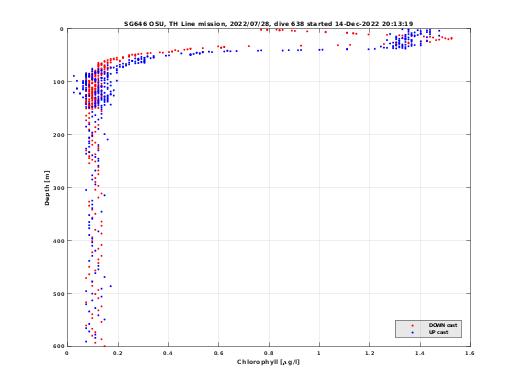Click the Chlorophyll x-axis label
Screen dimensions: 520x390
point(268,362)
